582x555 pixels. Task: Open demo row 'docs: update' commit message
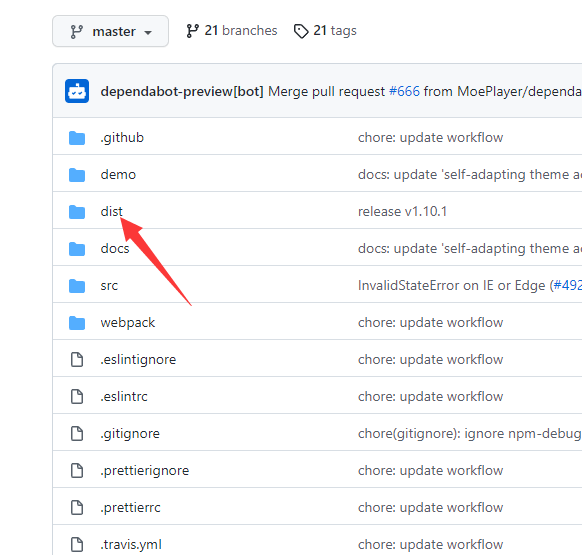(x=470, y=174)
